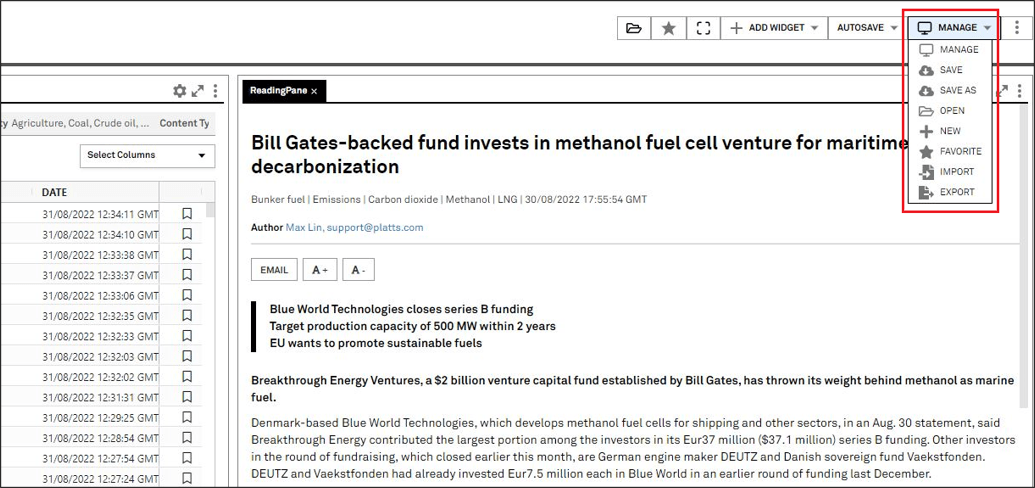The height and width of the screenshot is (488, 1035).
Task: Toggle bookmark for the 12:29:25 GMT row
Action: coord(187,417)
